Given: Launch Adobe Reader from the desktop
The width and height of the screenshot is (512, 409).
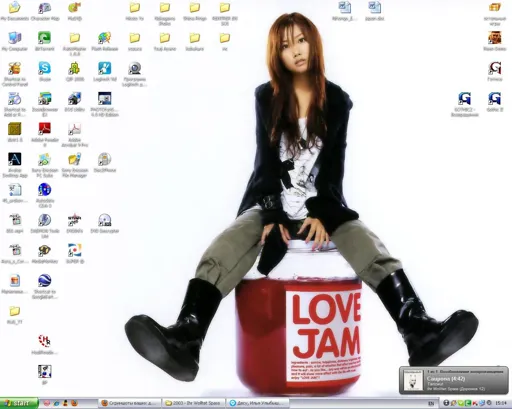Looking at the screenshot, I should pyautogui.click(x=44, y=129).
